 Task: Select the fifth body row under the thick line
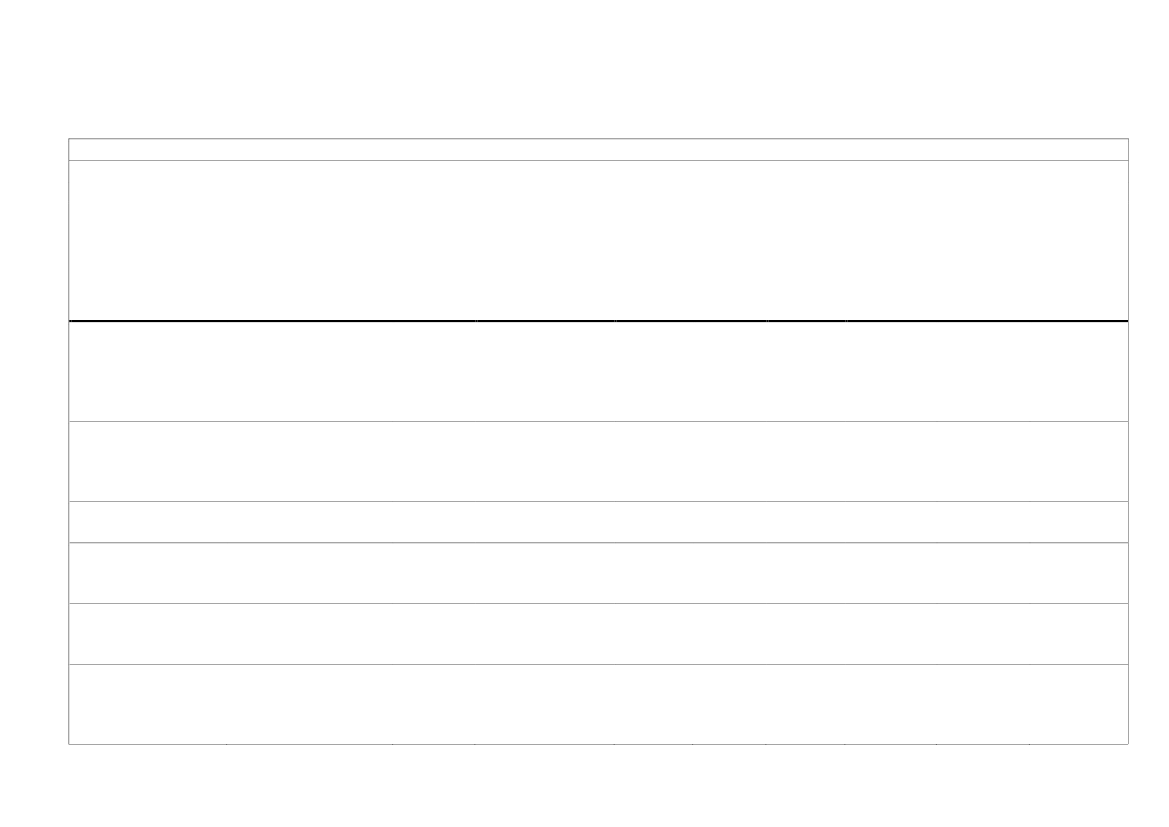[x=598, y=634]
